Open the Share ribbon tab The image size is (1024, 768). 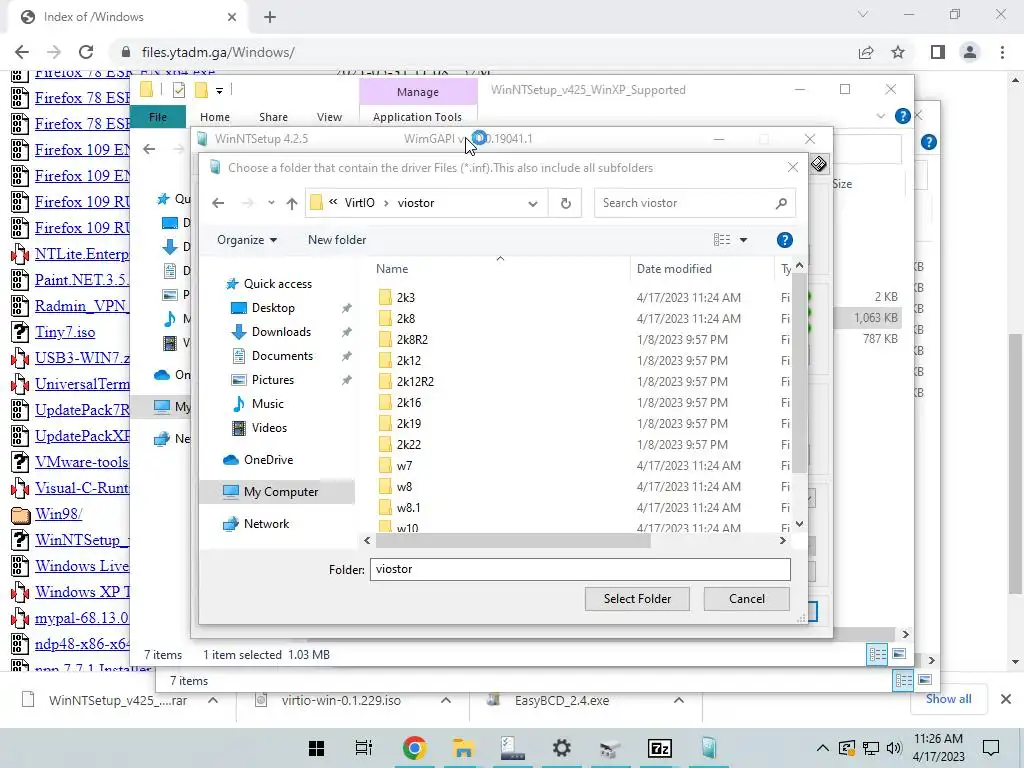[273, 117]
